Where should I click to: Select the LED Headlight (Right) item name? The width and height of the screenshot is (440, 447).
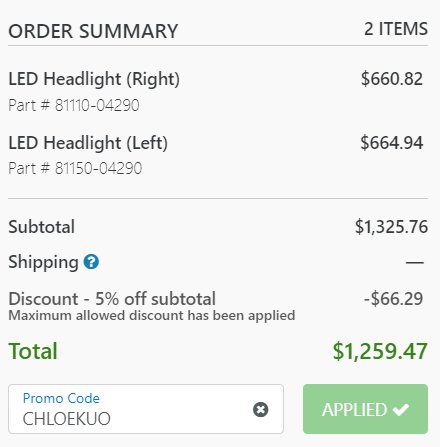[x=94, y=80]
